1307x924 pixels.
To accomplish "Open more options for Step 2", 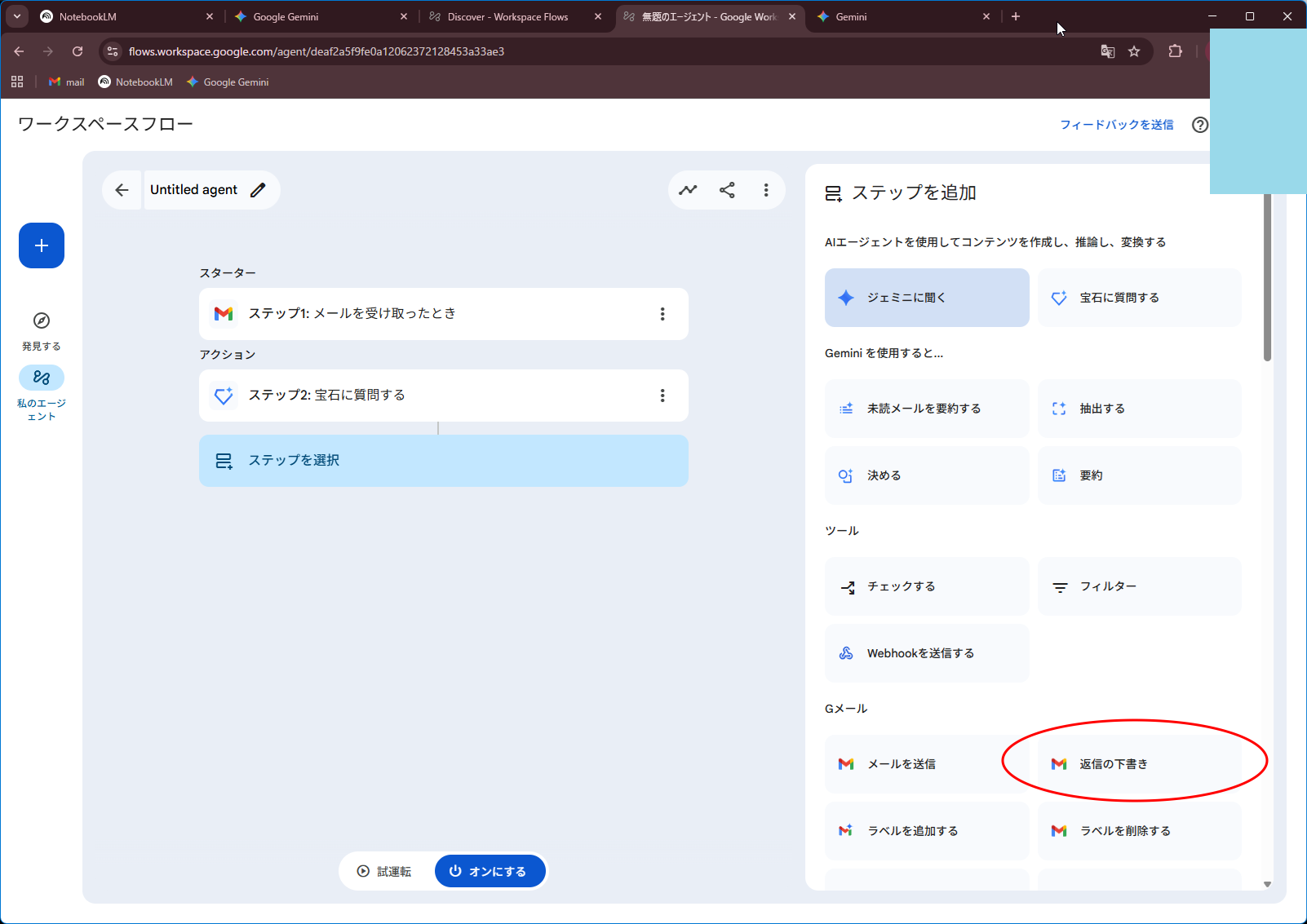I will [662, 396].
